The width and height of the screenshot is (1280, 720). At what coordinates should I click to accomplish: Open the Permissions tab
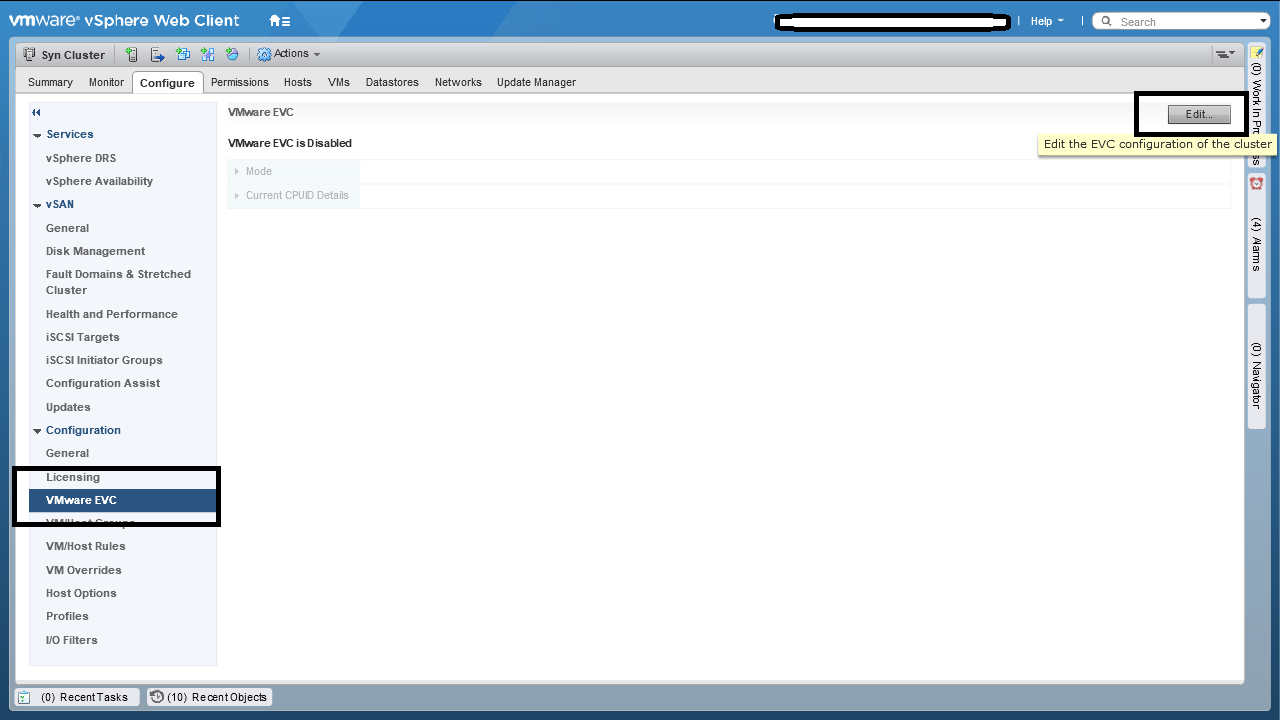[x=240, y=82]
